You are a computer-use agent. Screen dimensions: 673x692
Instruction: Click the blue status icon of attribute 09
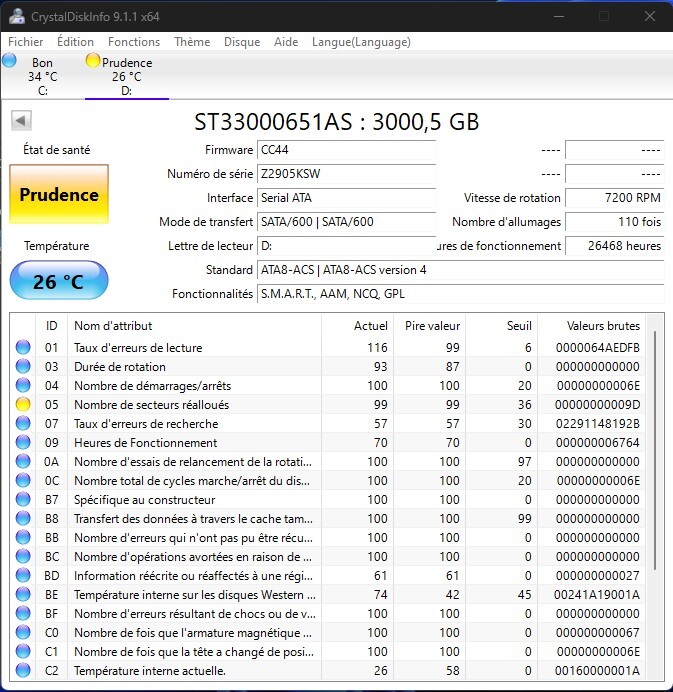coord(23,443)
